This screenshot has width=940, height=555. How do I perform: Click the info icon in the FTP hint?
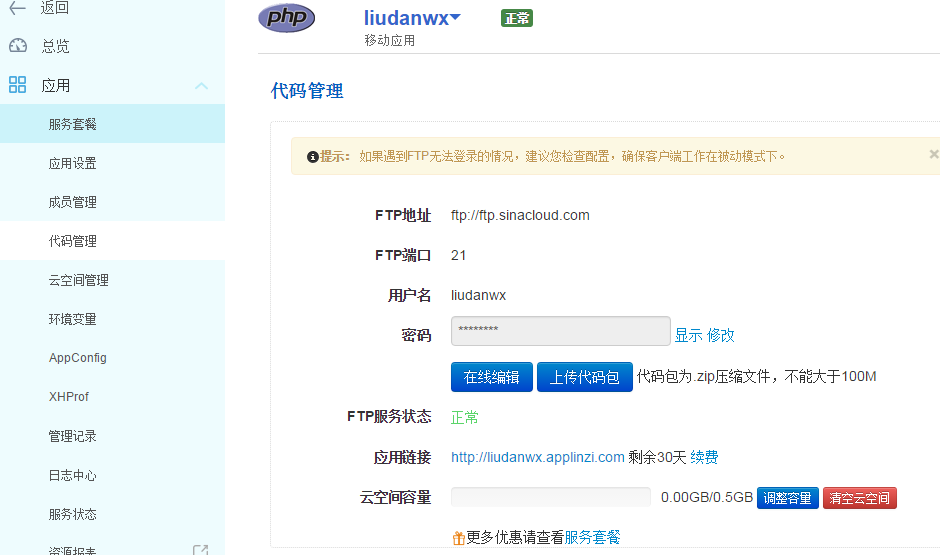click(312, 157)
